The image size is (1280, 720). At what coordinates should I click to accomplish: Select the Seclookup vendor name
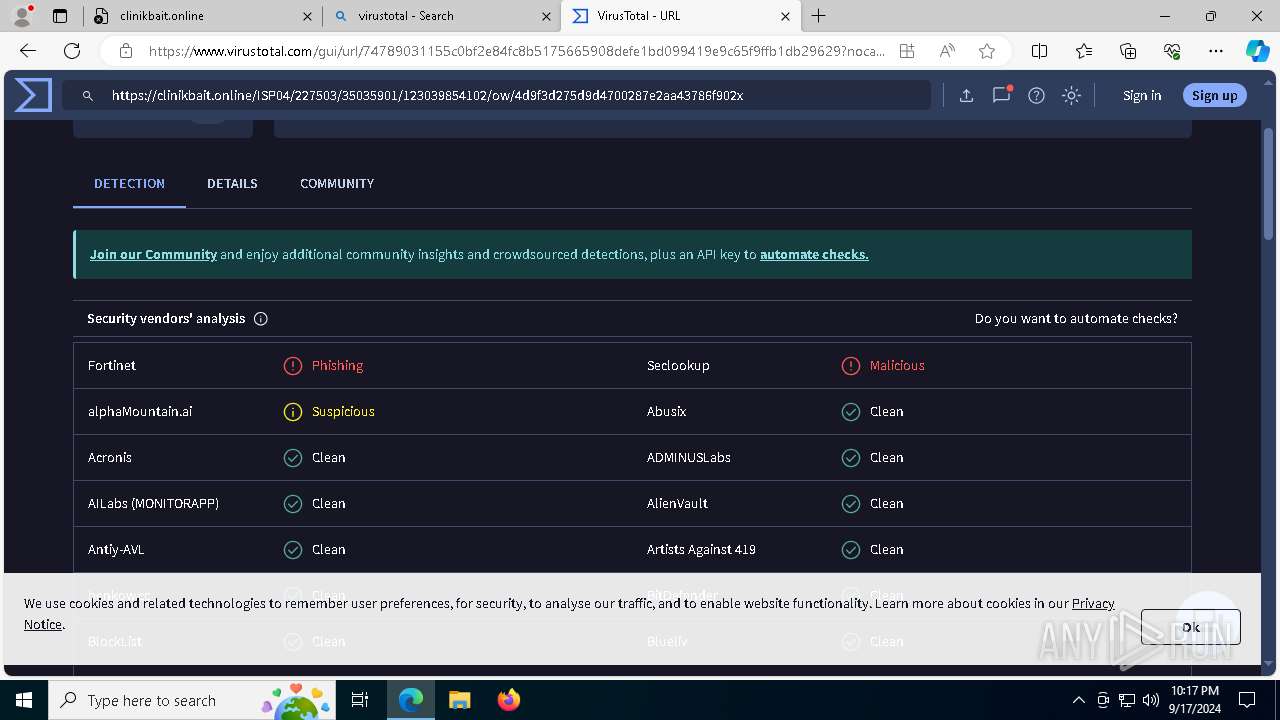pos(678,365)
